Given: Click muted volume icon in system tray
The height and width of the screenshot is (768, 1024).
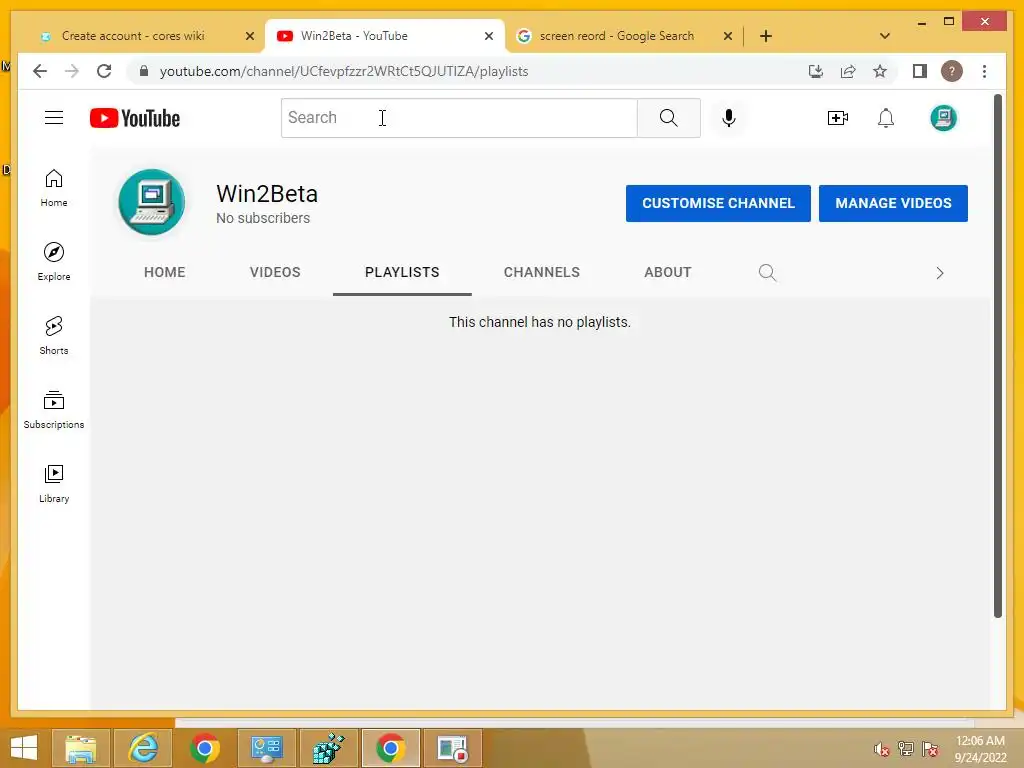Looking at the screenshot, I should (882, 750).
